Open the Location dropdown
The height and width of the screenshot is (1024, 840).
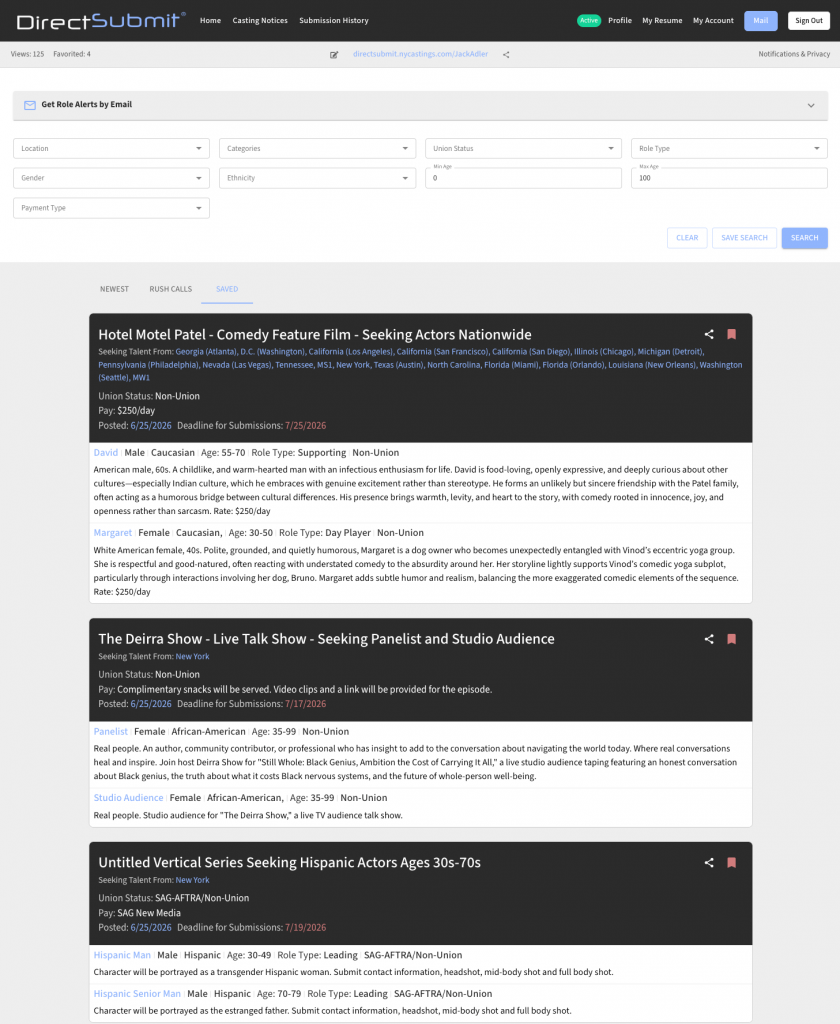111,148
